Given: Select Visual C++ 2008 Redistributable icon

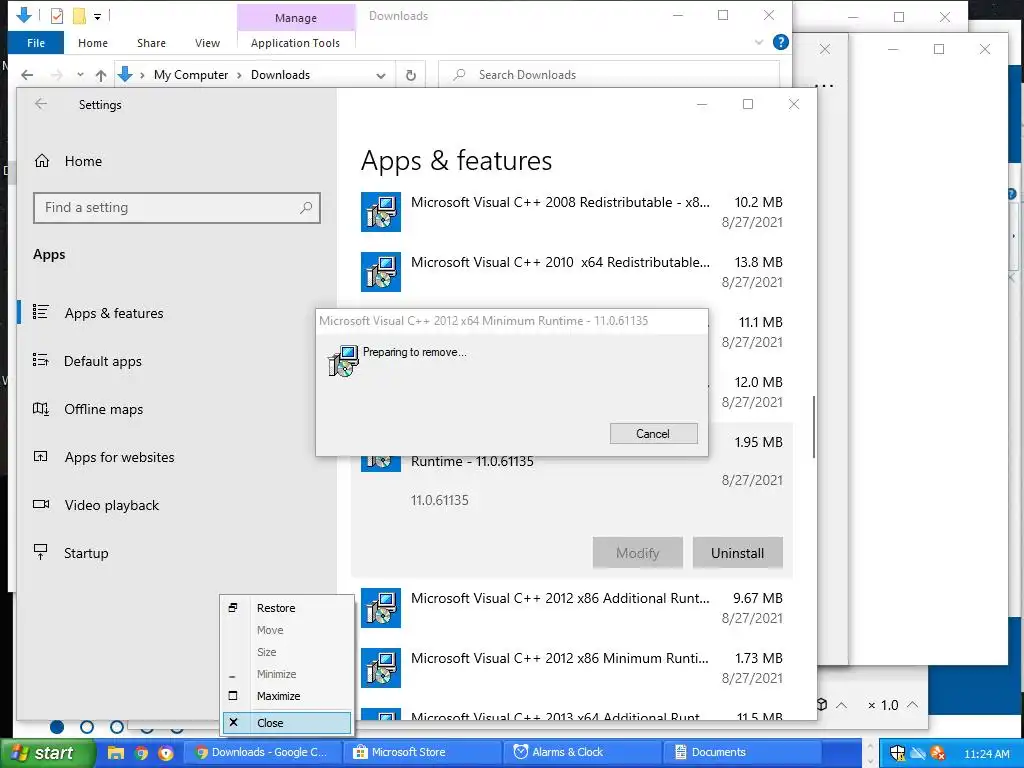Looking at the screenshot, I should (x=381, y=212).
